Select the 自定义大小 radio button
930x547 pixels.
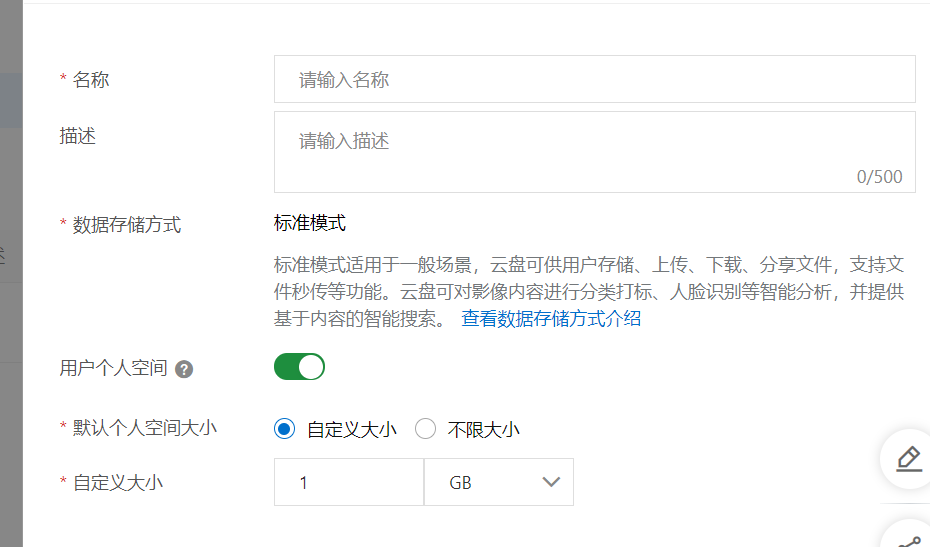pos(285,429)
